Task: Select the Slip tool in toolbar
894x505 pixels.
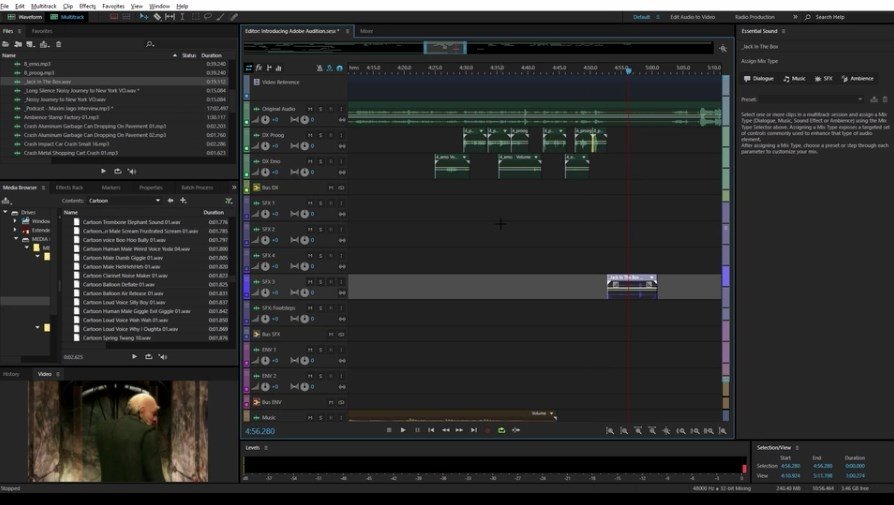Action: click(170, 17)
